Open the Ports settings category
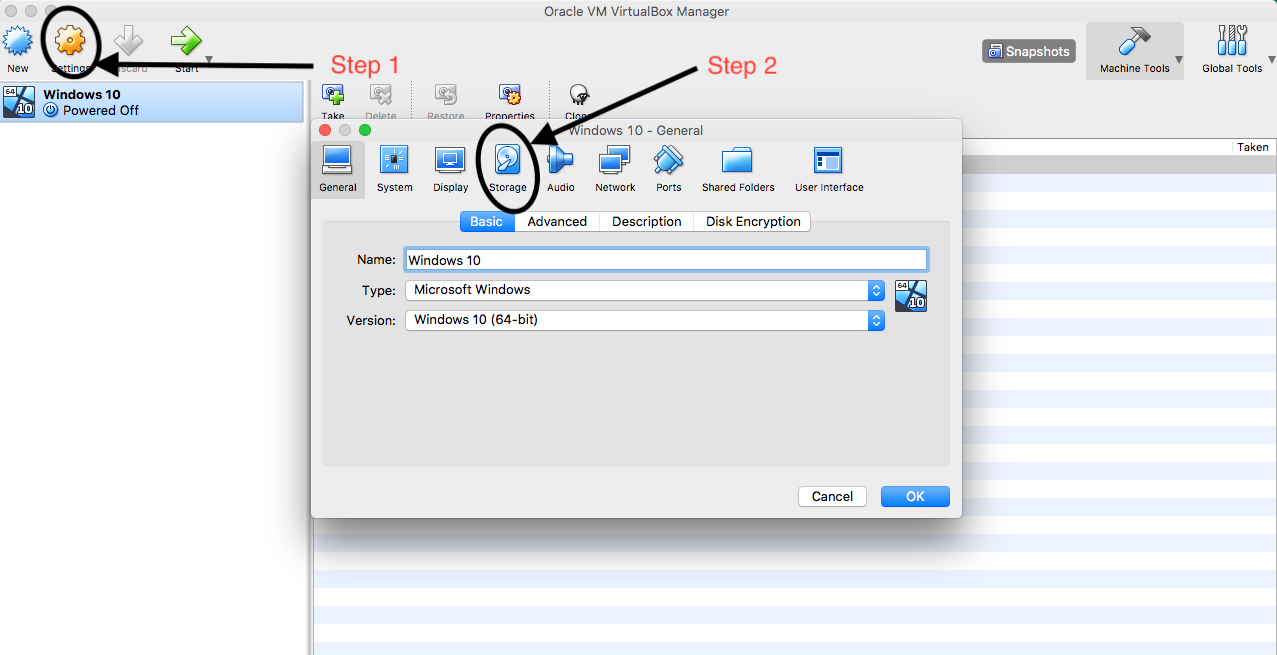Screen dimensions: 1277x655 coord(669,168)
